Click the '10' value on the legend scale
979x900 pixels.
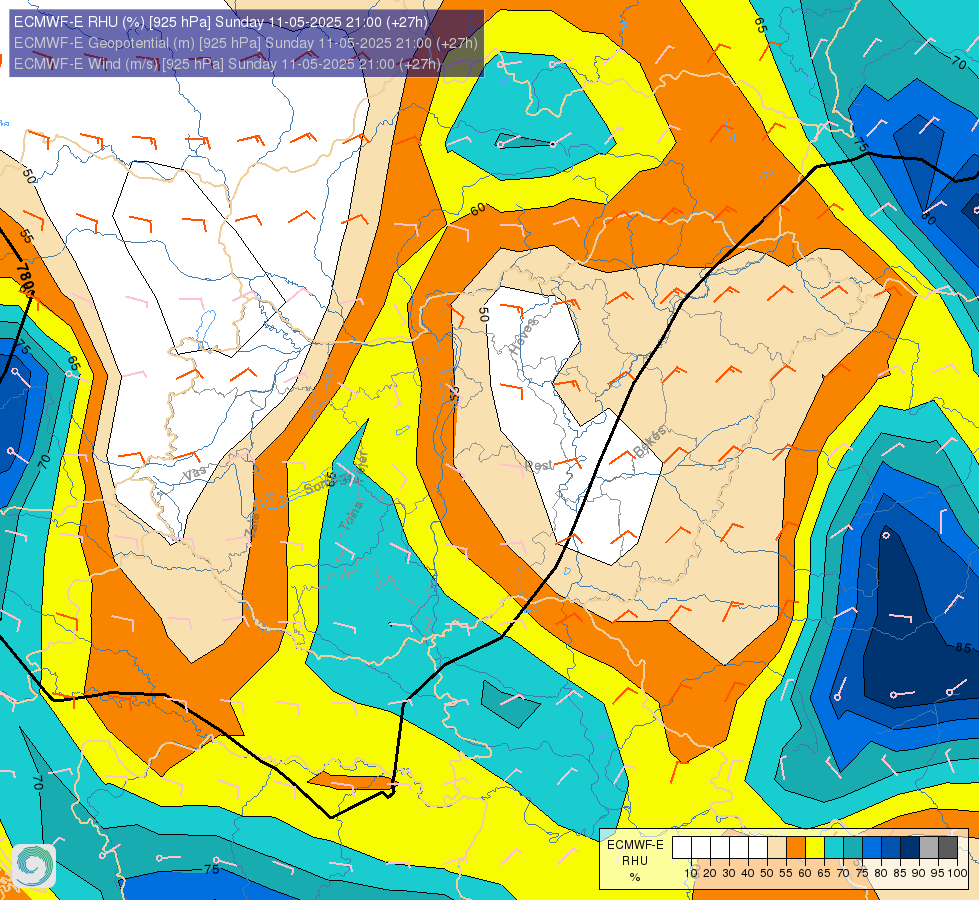pyautogui.click(x=691, y=873)
